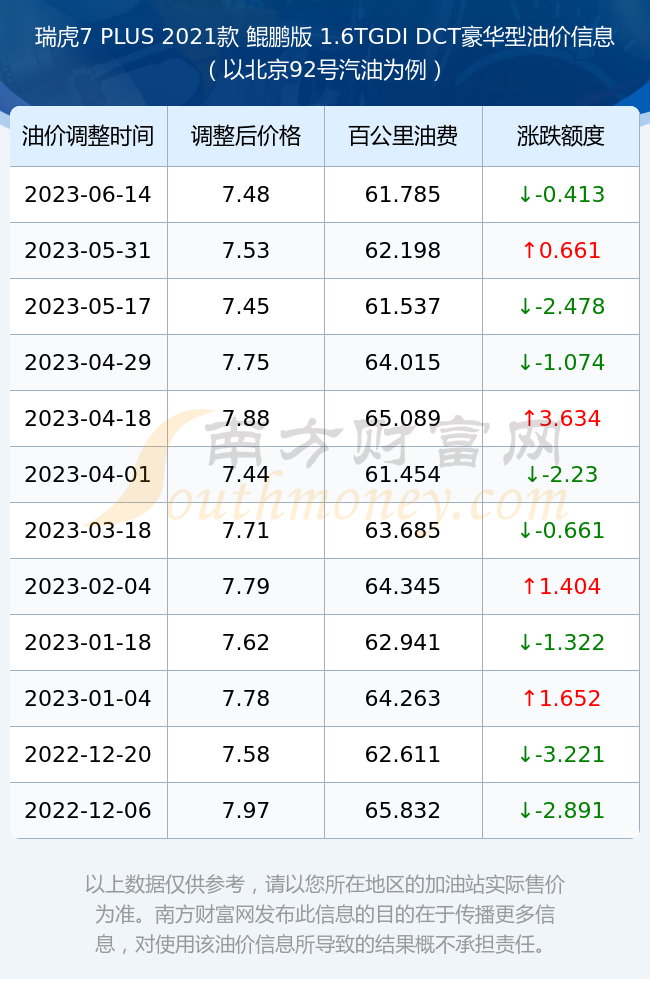Click the green down arrow beside -3.221
This screenshot has width=650, height=1000.
pos(525,754)
